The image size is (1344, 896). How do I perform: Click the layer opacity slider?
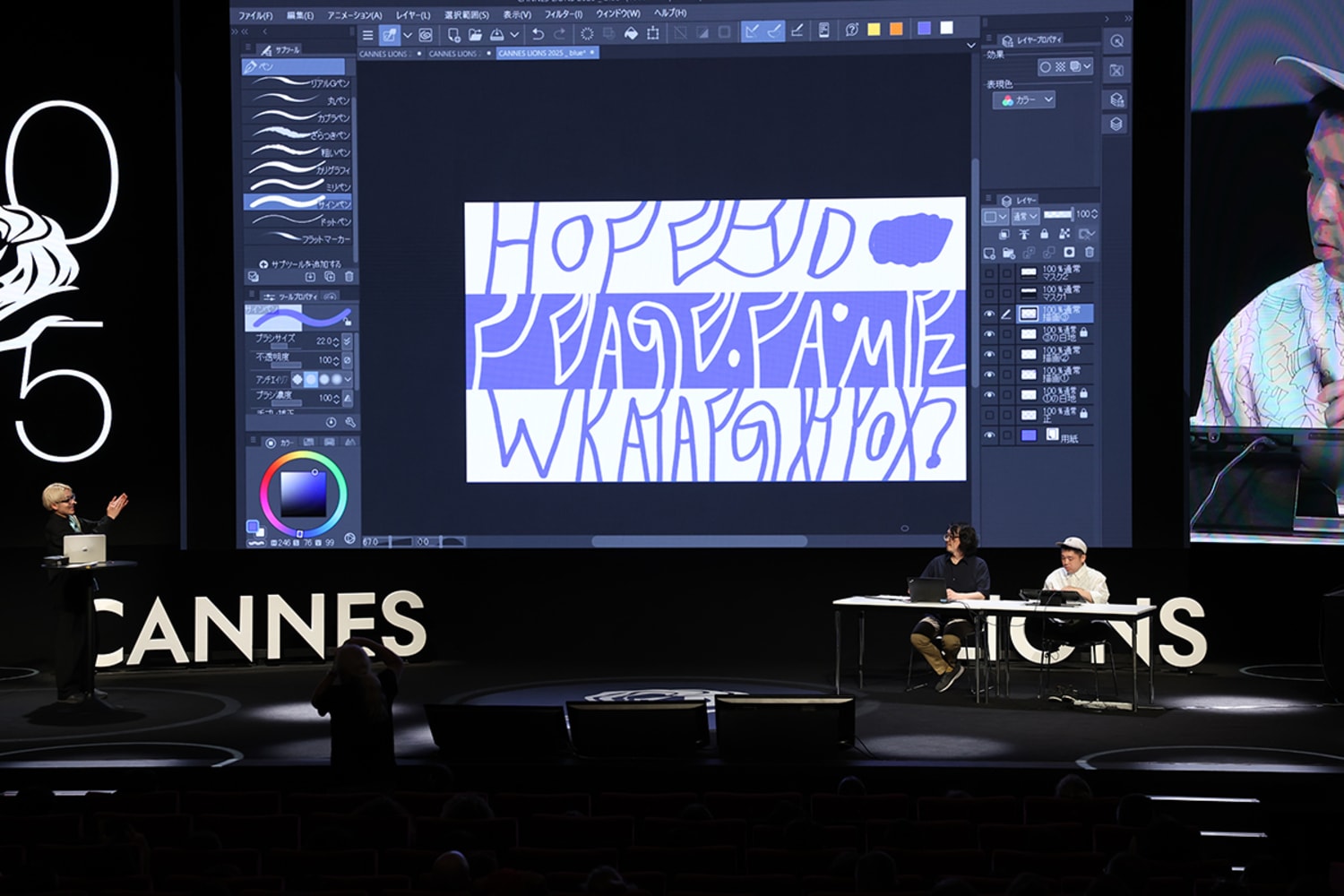[x=1058, y=214]
